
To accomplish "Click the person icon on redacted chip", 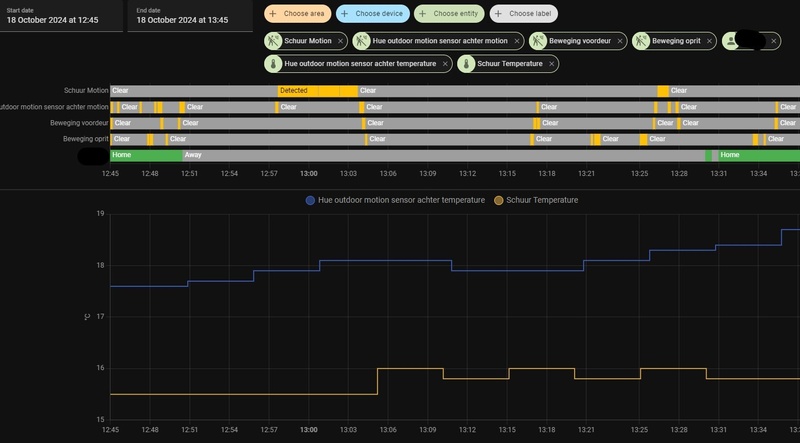I will click(x=731, y=41).
